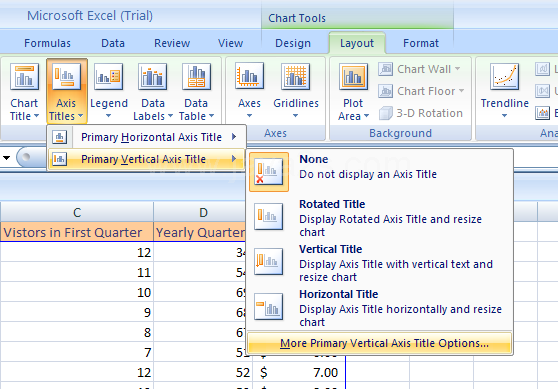Image resolution: width=558 pixels, height=389 pixels.
Task: Click the Primary Horizontal Axis Title icon
Action: point(60,137)
